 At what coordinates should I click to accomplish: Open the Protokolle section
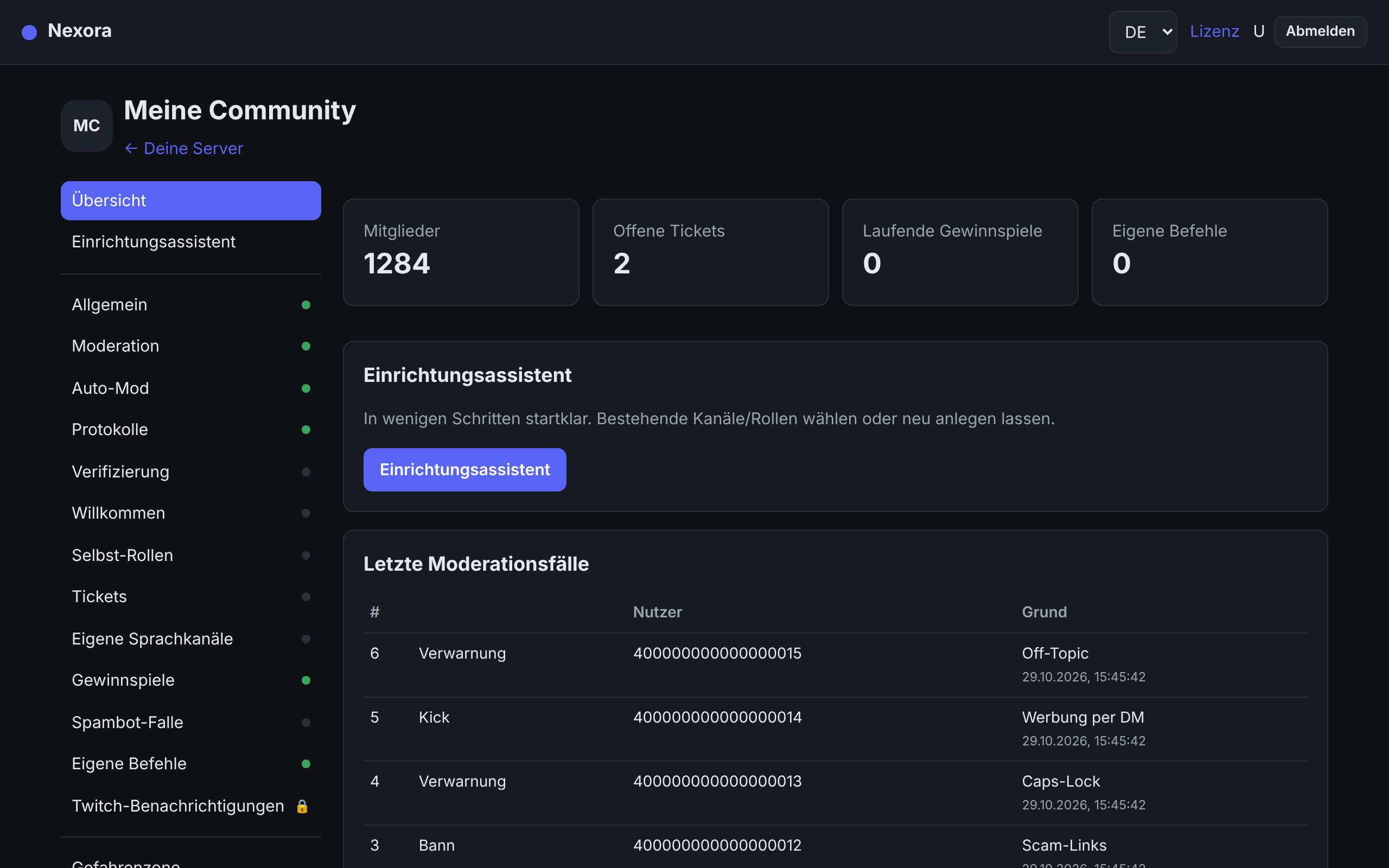pyautogui.click(x=190, y=430)
